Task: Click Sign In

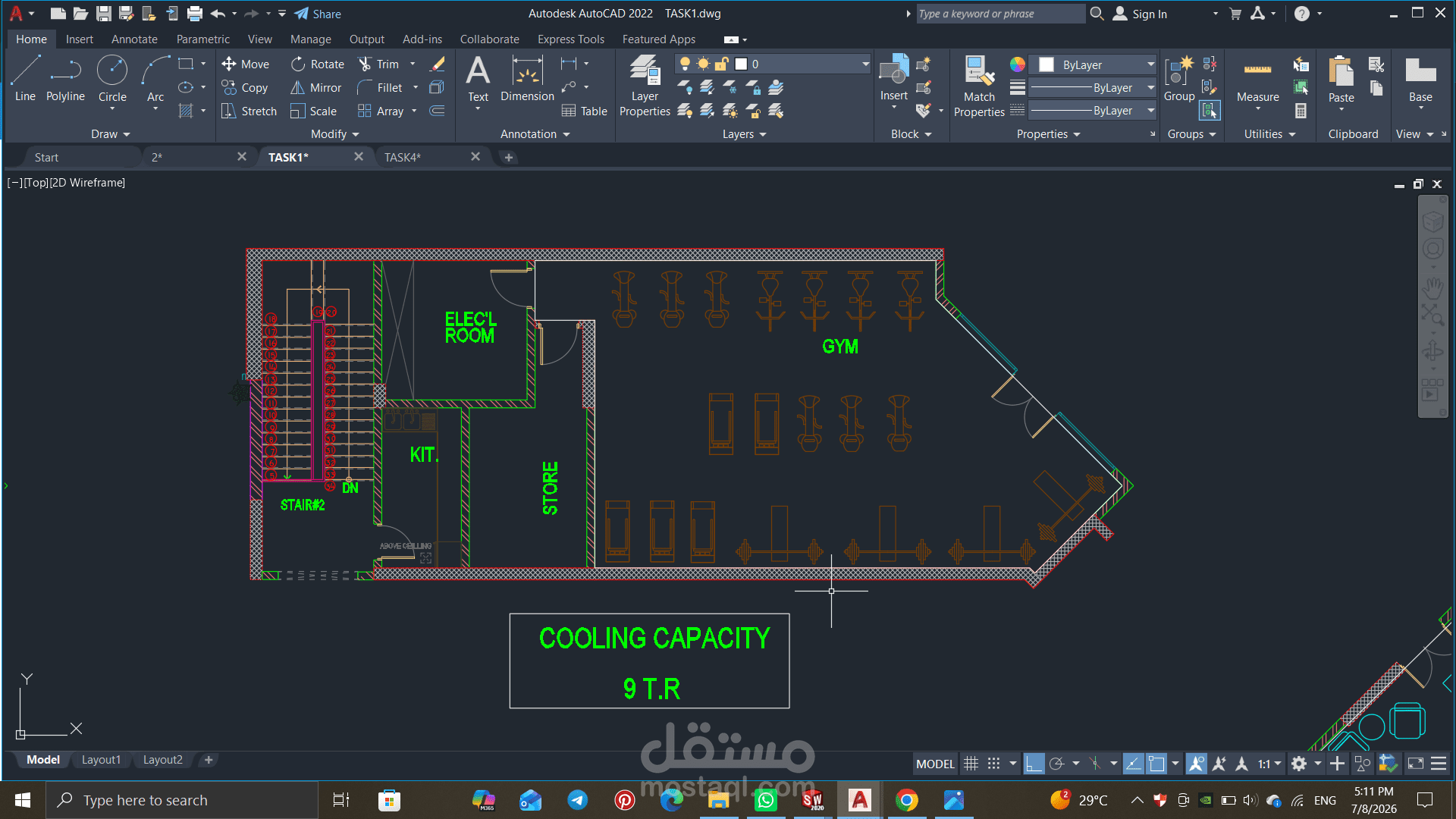Action: (x=1140, y=14)
